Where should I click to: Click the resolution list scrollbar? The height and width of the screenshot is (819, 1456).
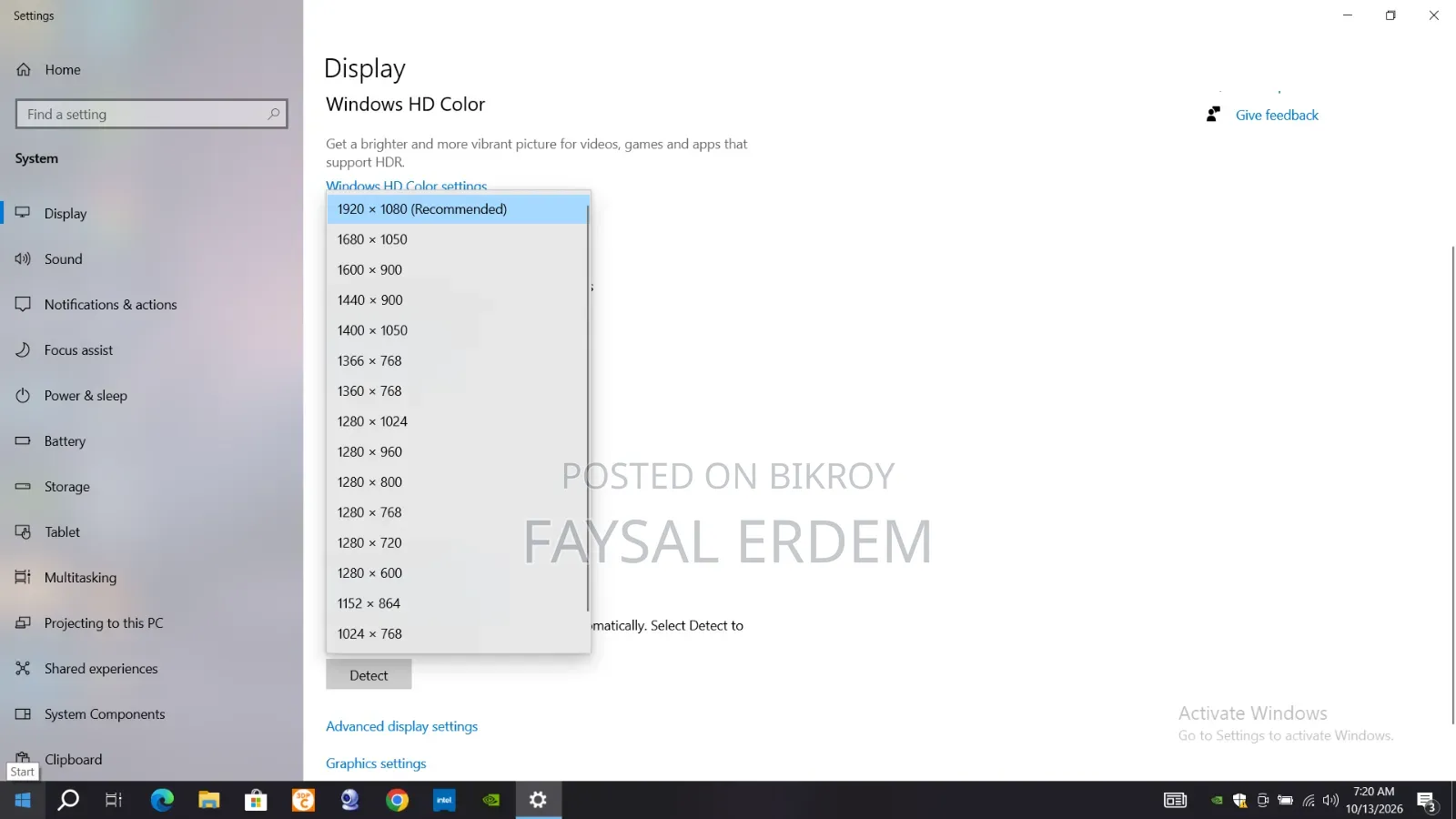(588, 408)
